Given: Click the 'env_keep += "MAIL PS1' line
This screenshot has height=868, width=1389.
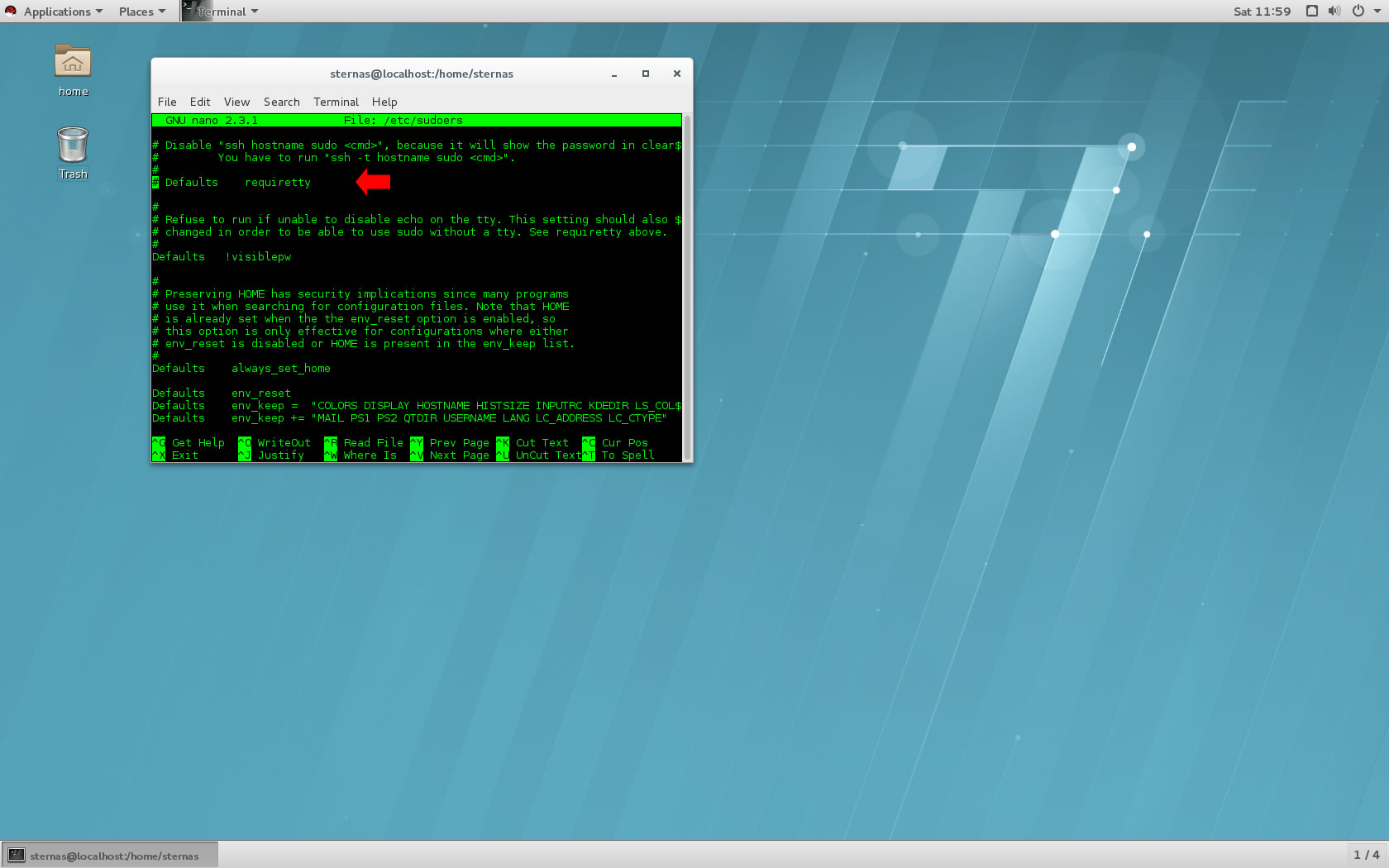Looking at the screenshot, I should [x=410, y=417].
